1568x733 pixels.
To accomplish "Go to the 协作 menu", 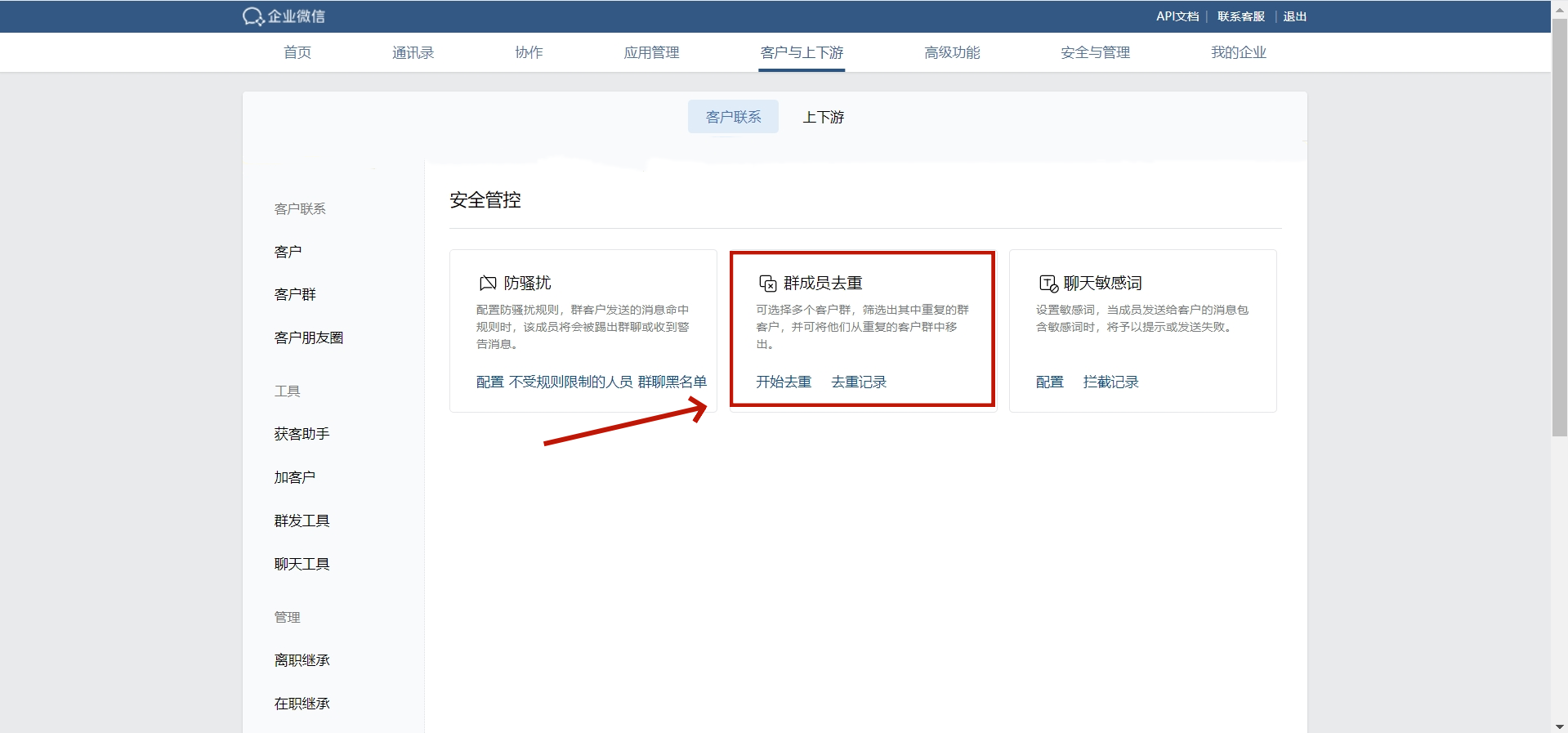I will pos(529,52).
